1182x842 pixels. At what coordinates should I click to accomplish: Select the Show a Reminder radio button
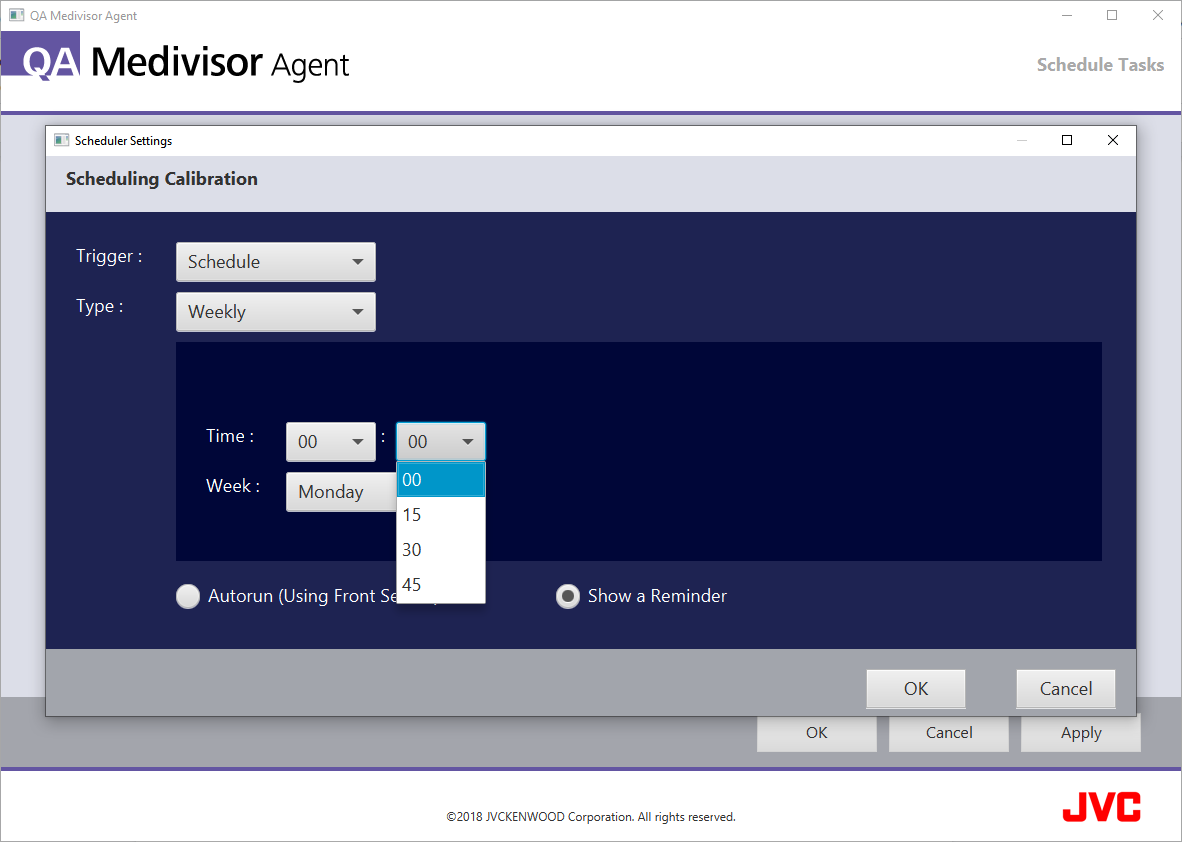pos(568,596)
